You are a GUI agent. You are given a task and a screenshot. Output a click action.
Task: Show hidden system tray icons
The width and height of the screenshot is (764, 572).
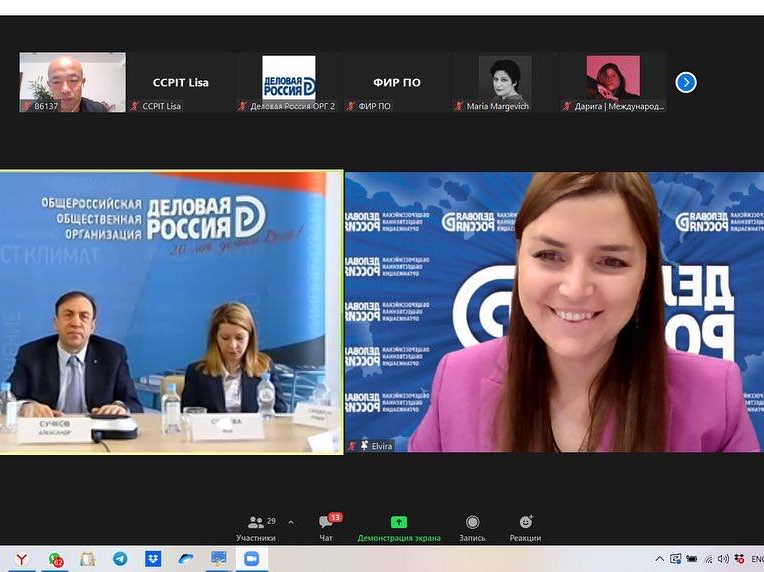coord(659,559)
